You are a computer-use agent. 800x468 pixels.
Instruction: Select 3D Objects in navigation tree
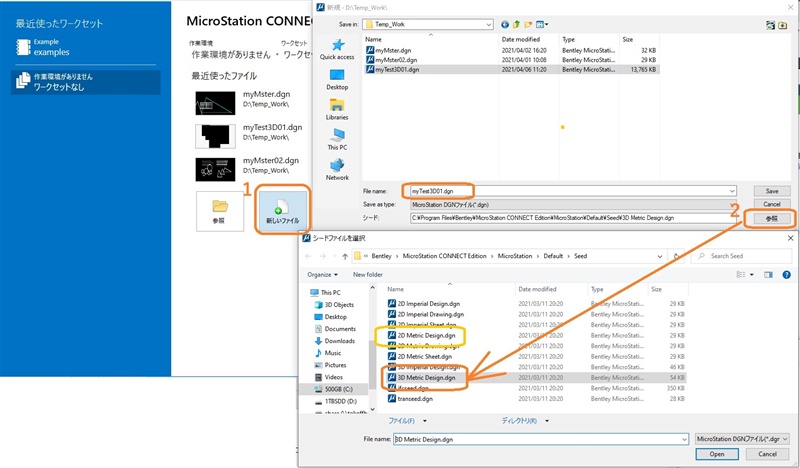[335, 305]
